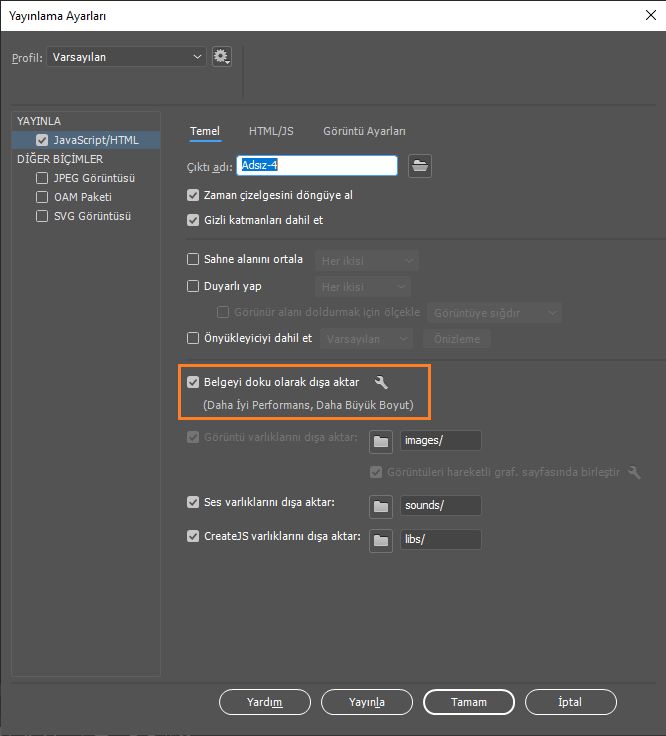Click the images/ path field
Viewport: 666px width, 736px height.
440,440
